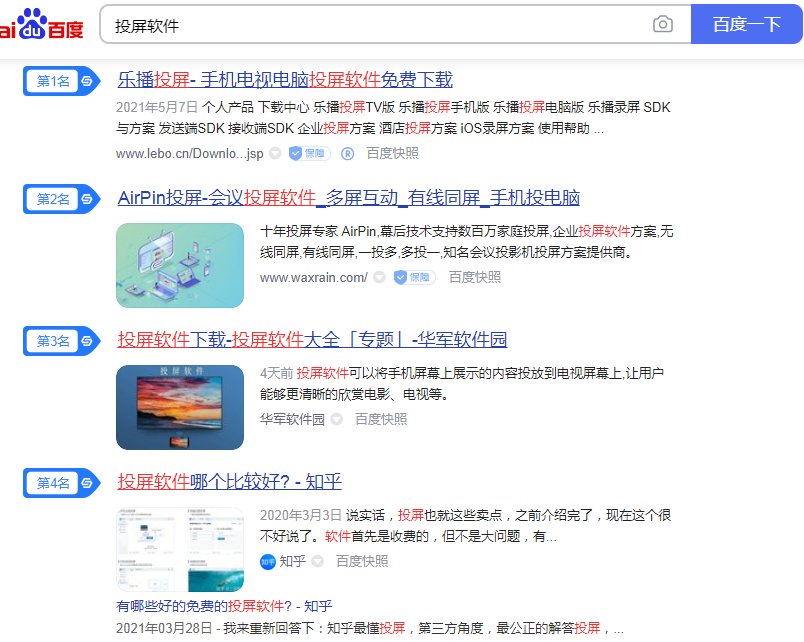
Task: Click the 第2名 rank badge
Action: click(61, 199)
